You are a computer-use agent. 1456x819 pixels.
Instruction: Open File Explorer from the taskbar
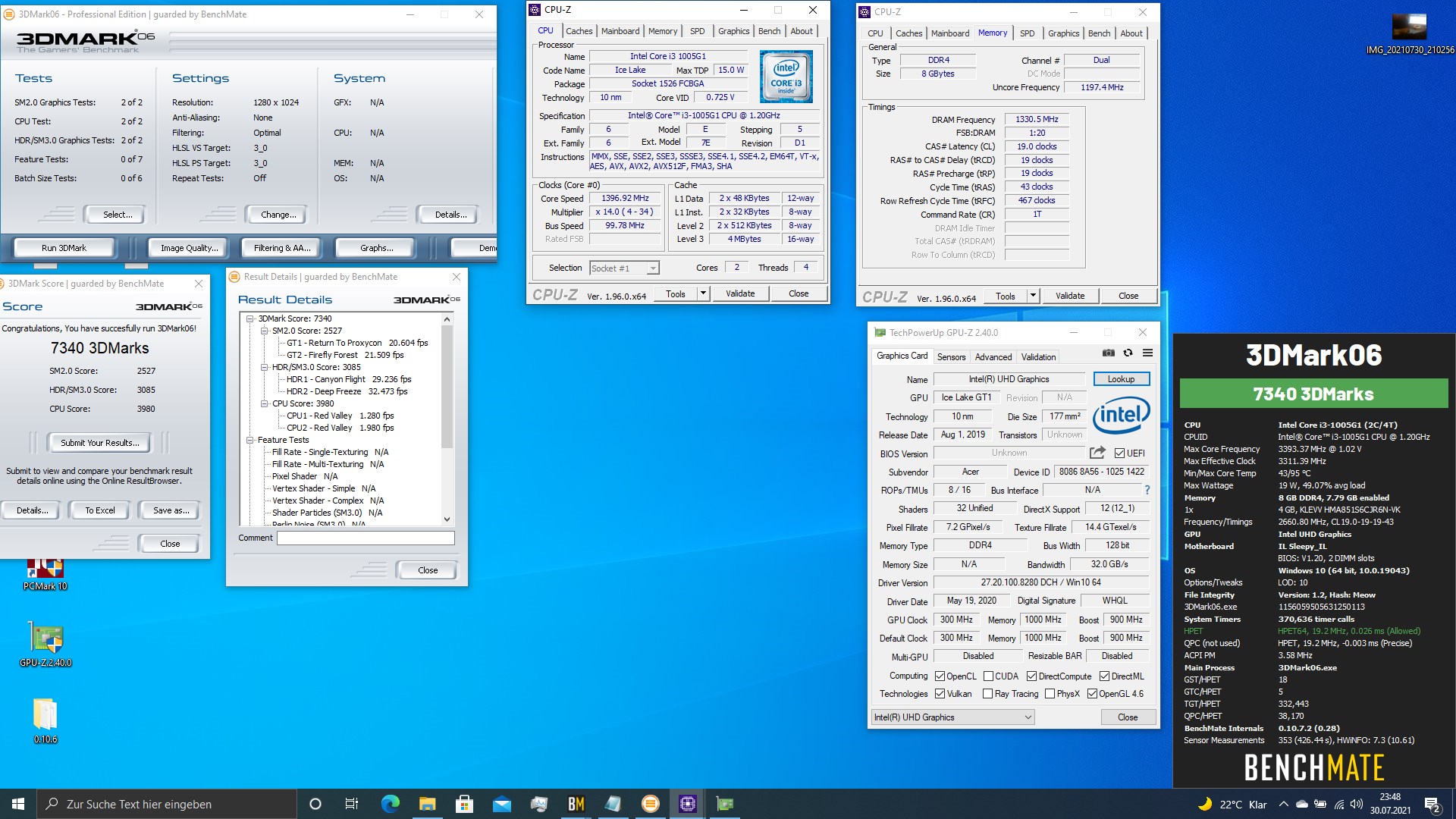pos(427,804)
